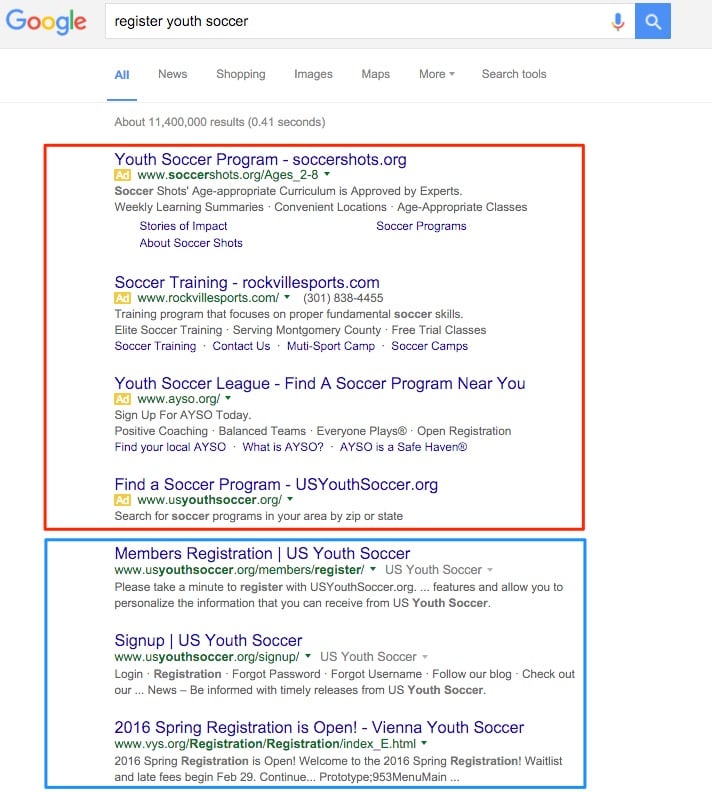Viewport: 712px width, 792px height.
Task: Open Members Registration | US Youth Soccer result
Action: click(262, 554)
